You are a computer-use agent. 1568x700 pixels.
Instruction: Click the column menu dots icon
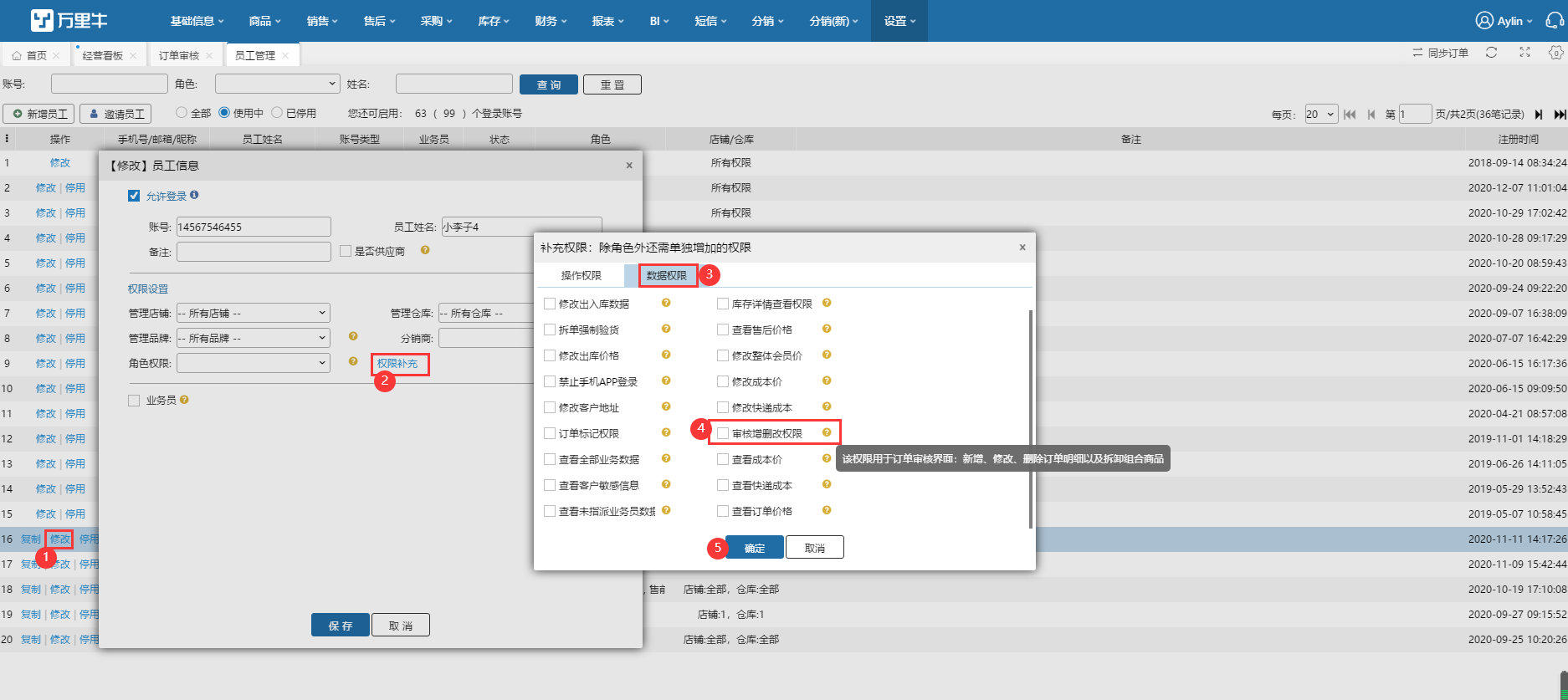click(8, 139)
